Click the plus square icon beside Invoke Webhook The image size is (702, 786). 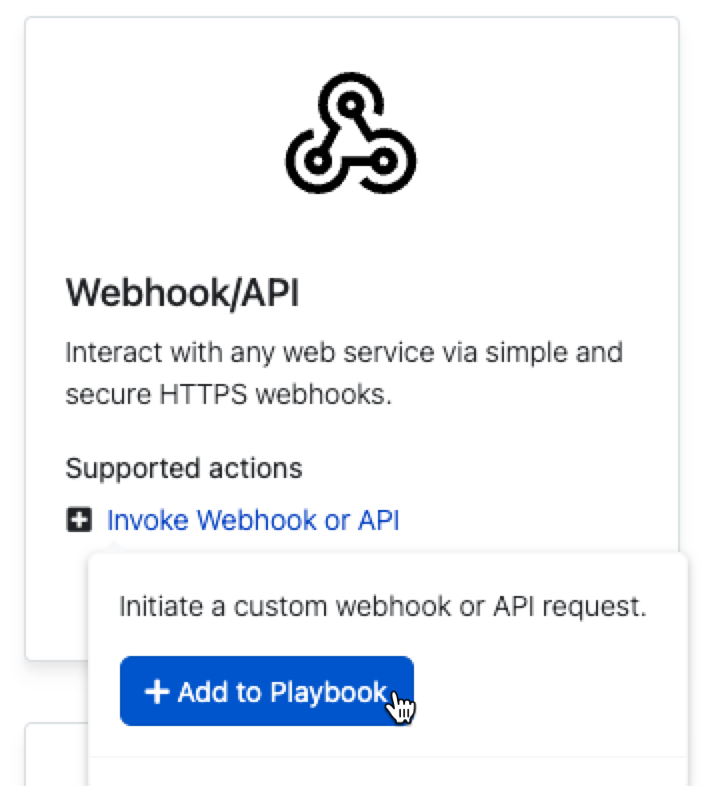[78, 520]
